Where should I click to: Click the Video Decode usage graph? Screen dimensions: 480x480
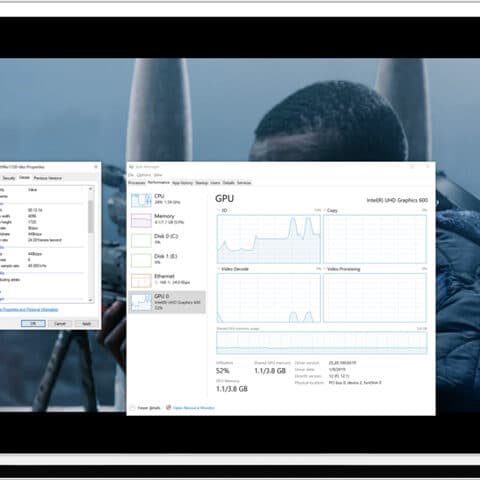pyautogui.click(x=269, y=298)
